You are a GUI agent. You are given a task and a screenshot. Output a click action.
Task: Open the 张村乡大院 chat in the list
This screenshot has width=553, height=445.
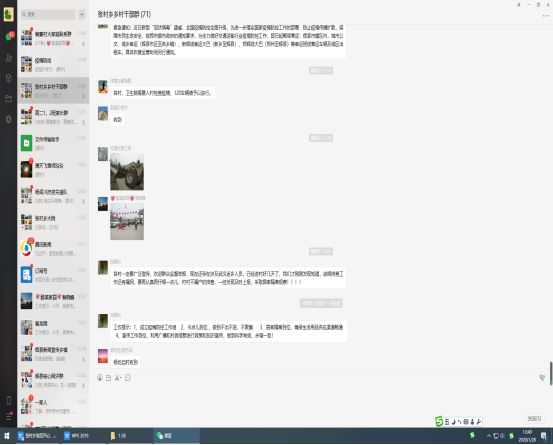(53, 222)
